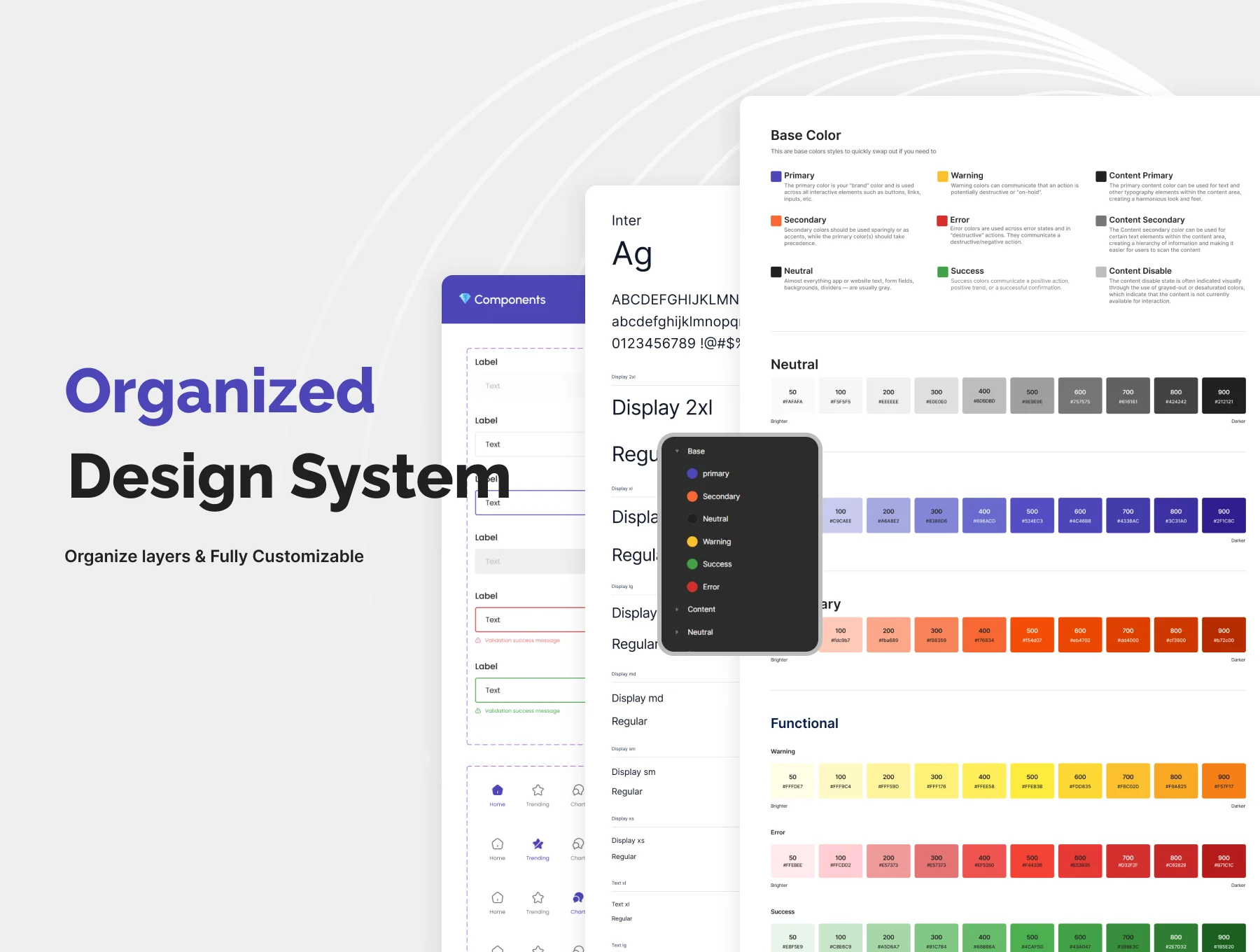Pick the Warning 500 #FFEB3B swatch
Viewport: 1260px width, 952px height.
(1032, 780)
